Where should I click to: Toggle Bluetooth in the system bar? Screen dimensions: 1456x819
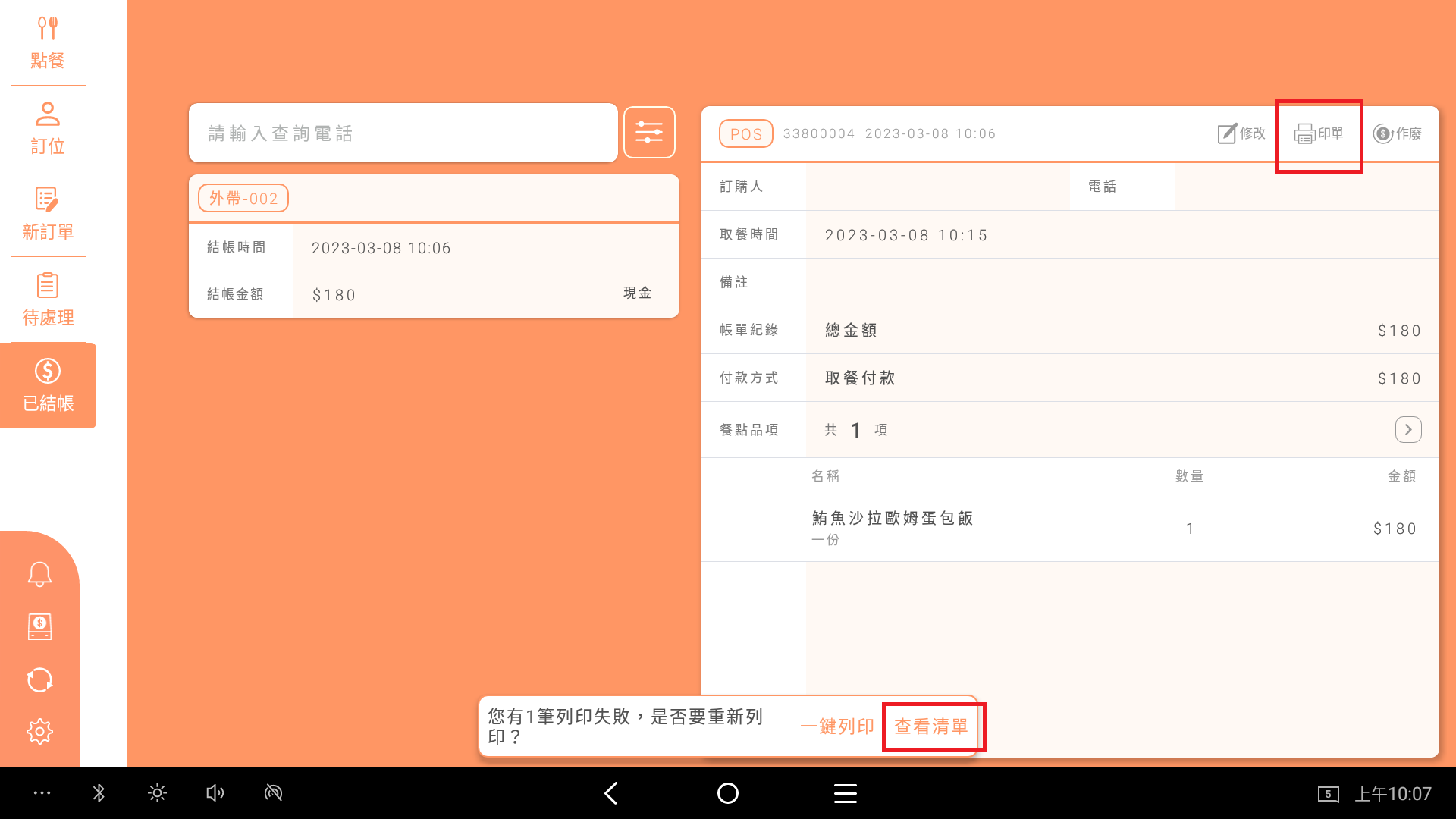click(99, 793)
